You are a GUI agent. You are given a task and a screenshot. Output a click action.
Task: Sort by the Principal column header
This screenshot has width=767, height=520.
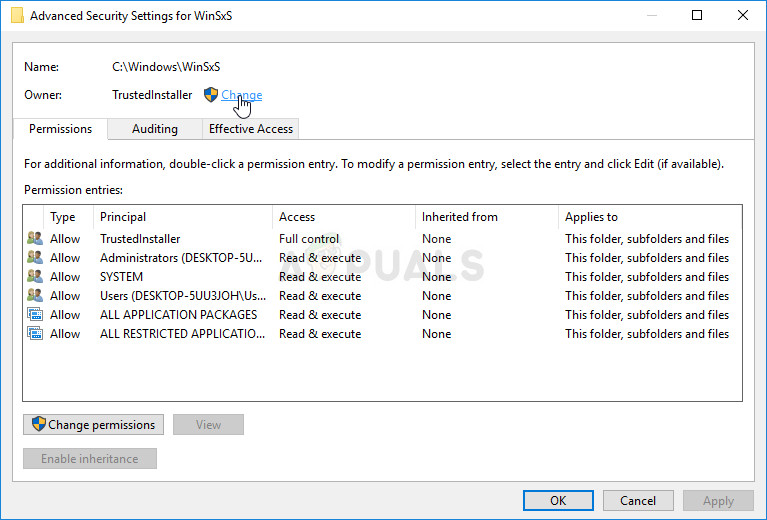pos(182,217)
